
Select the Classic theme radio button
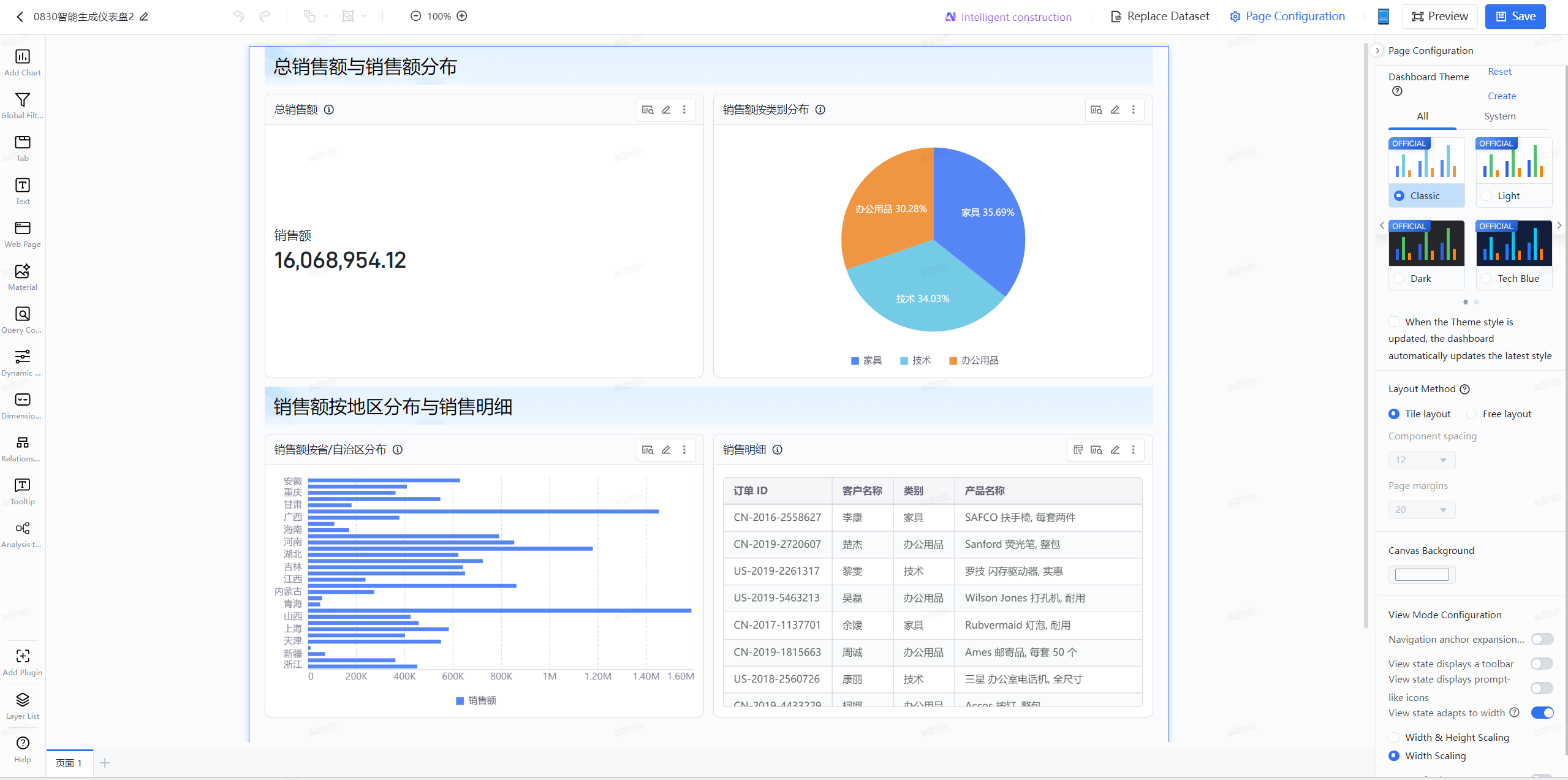pos(1399,196)
